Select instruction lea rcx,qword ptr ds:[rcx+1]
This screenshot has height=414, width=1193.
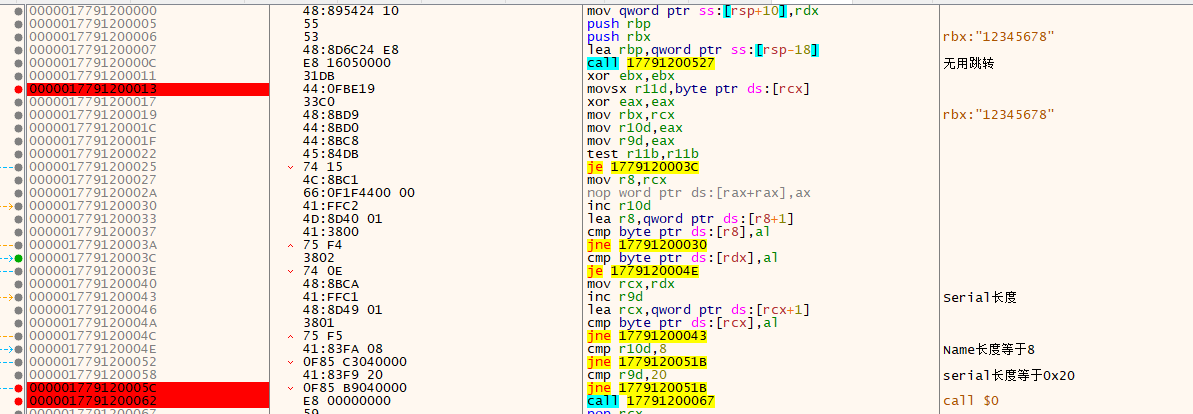click(x=698, y=309)
